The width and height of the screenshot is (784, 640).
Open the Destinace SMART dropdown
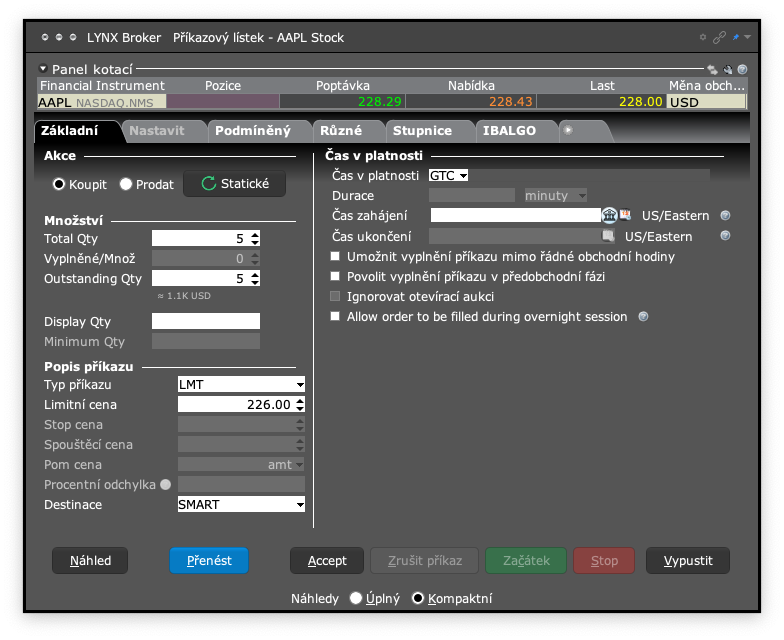point(241,504)
